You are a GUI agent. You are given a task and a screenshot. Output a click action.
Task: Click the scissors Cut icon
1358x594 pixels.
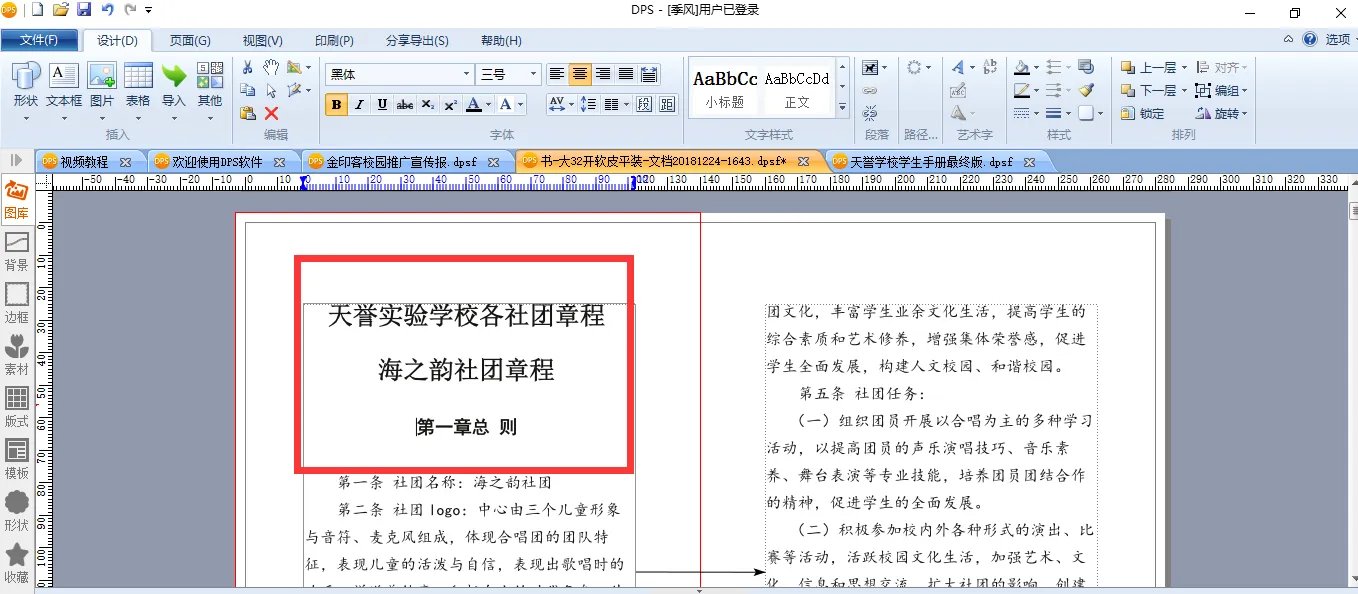point(247,67)
